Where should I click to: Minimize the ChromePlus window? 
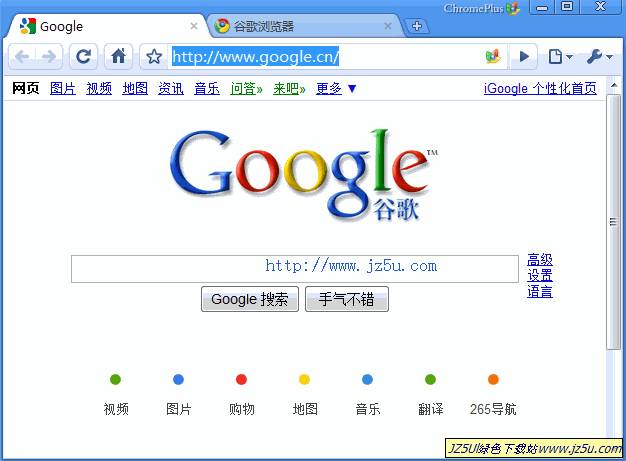click(542, 7)
